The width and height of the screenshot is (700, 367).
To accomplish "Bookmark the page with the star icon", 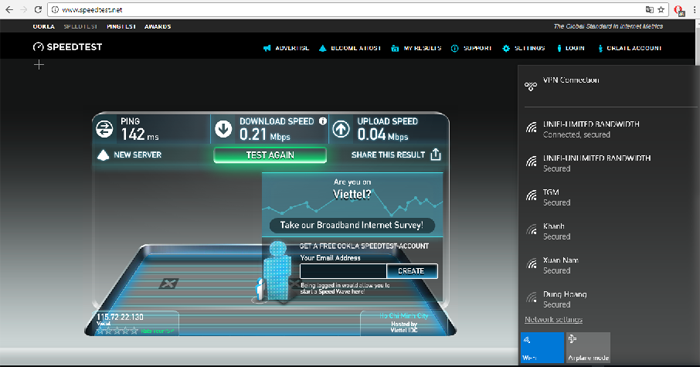I will coord(661,9).
